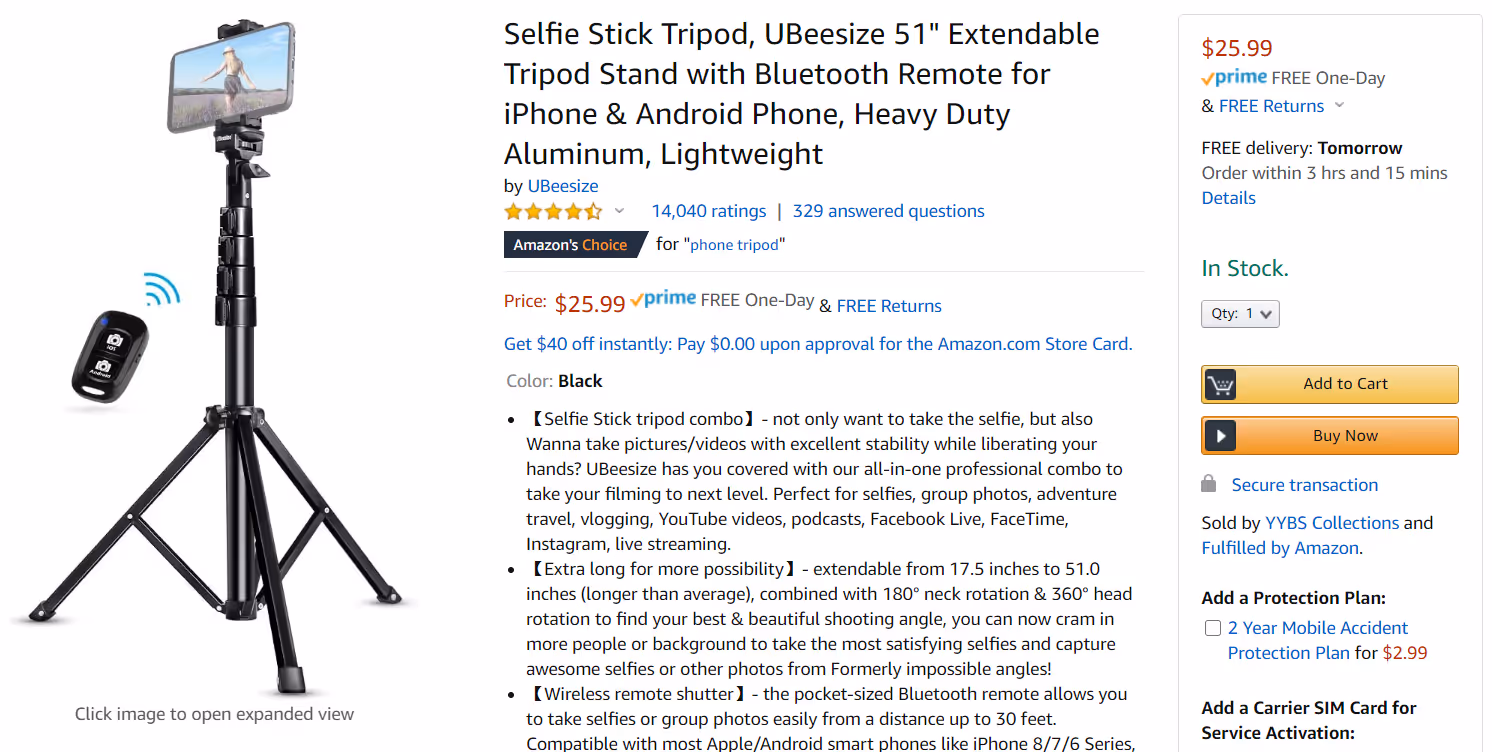Click the arrow icon on Buy Now button

[x=1220, y=434]
